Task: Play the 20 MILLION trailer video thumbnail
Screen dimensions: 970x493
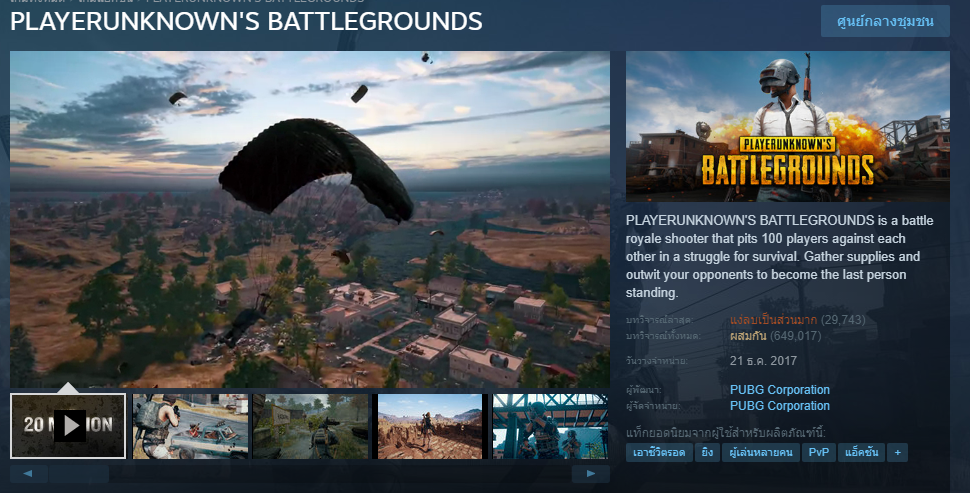Action: (68, 426)
